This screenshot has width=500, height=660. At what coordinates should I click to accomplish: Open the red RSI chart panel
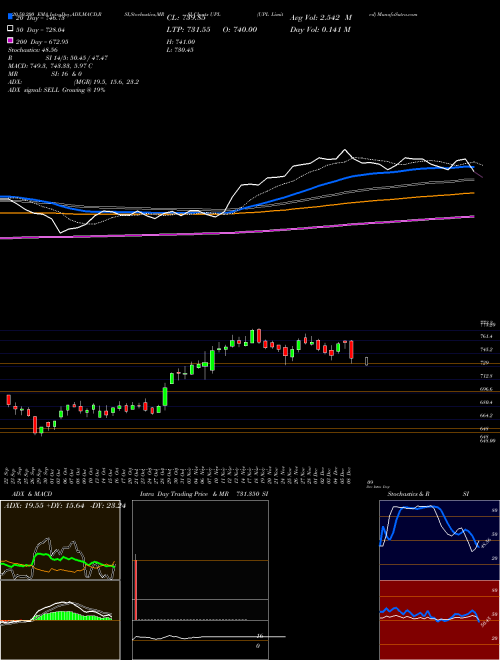(439, 620)
